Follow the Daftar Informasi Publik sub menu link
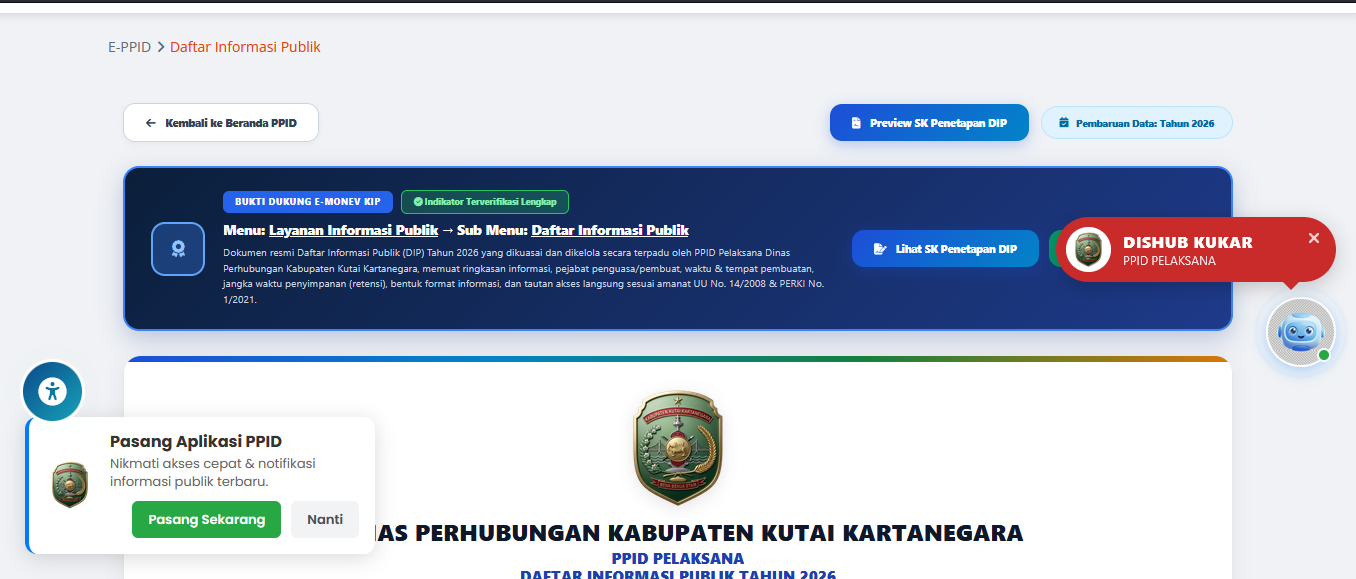This screenshot has width=1356, height=579. [x=610, y=230]
